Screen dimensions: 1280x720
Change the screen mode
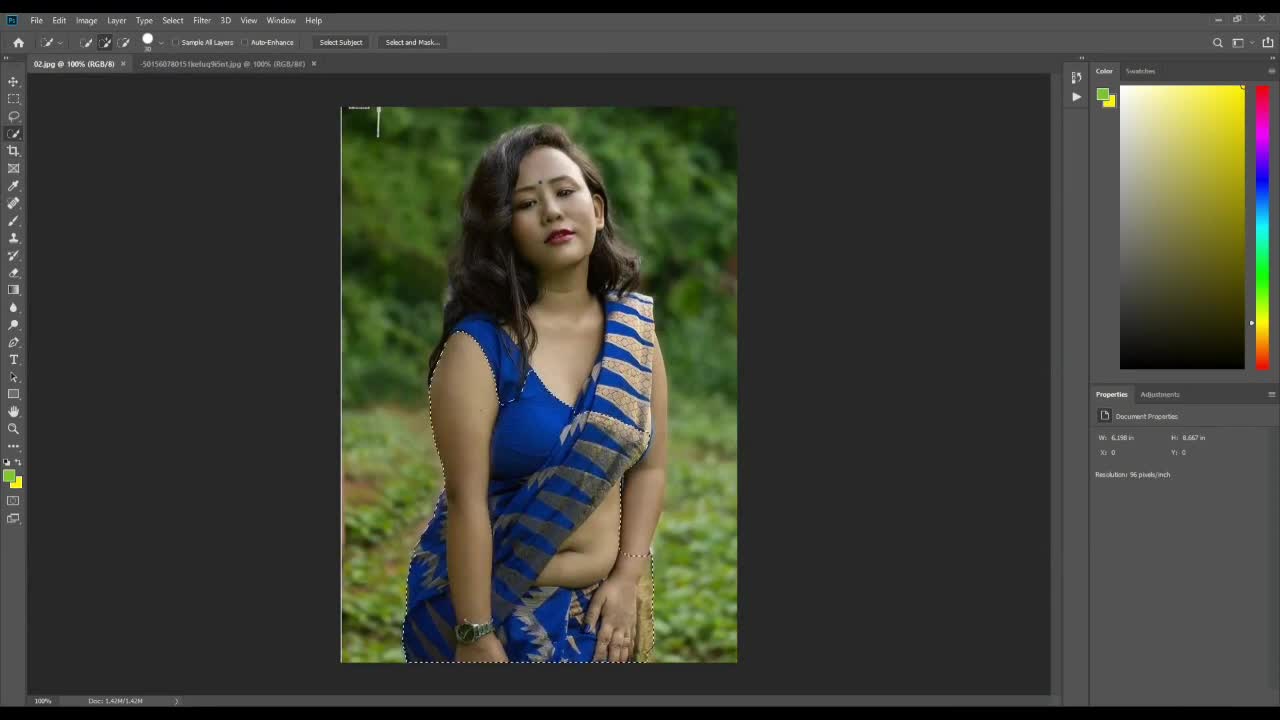tap(13, 518)
